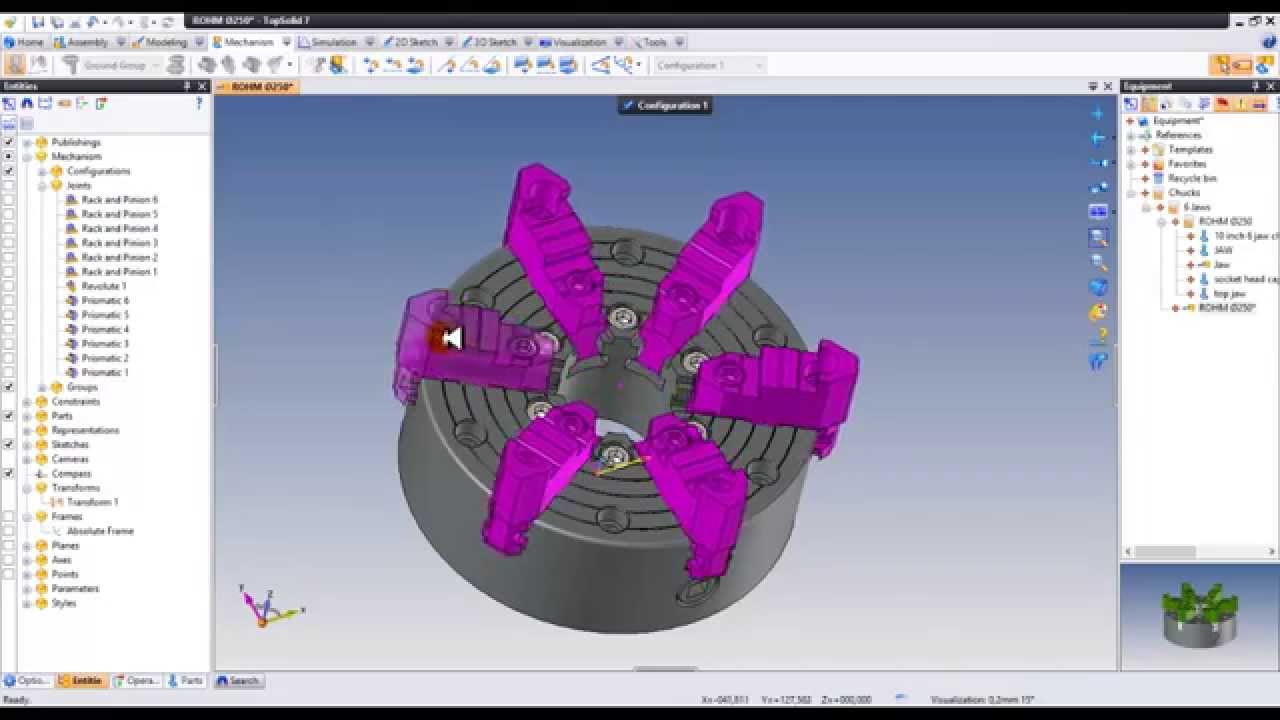Toggle the Configurations checkbox

(9, 171)
